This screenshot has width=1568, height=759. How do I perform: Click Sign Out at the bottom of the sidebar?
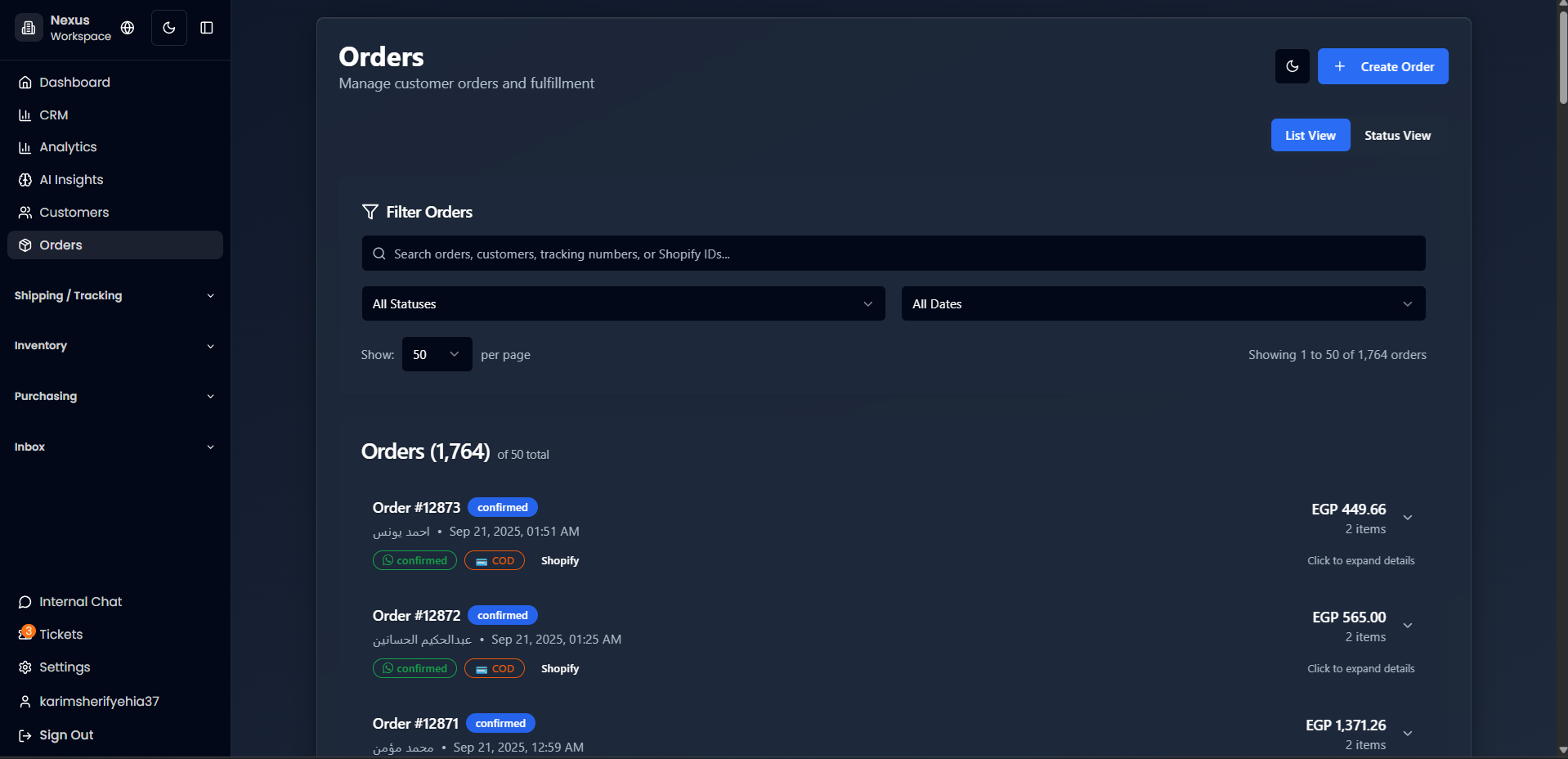tap(65, 734)
